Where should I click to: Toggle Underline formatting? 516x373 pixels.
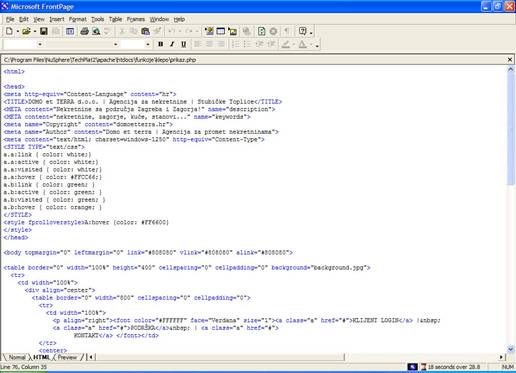click(x=183, y=44)
